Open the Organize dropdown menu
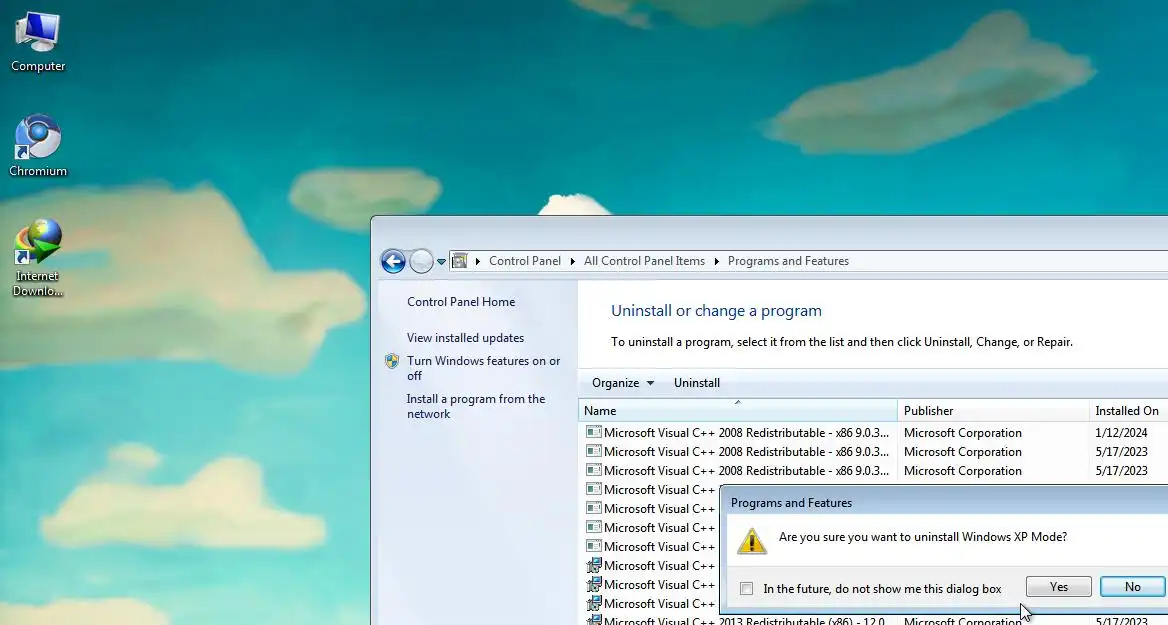Viewport: 1168px width, 625px height. pos(623,383)
